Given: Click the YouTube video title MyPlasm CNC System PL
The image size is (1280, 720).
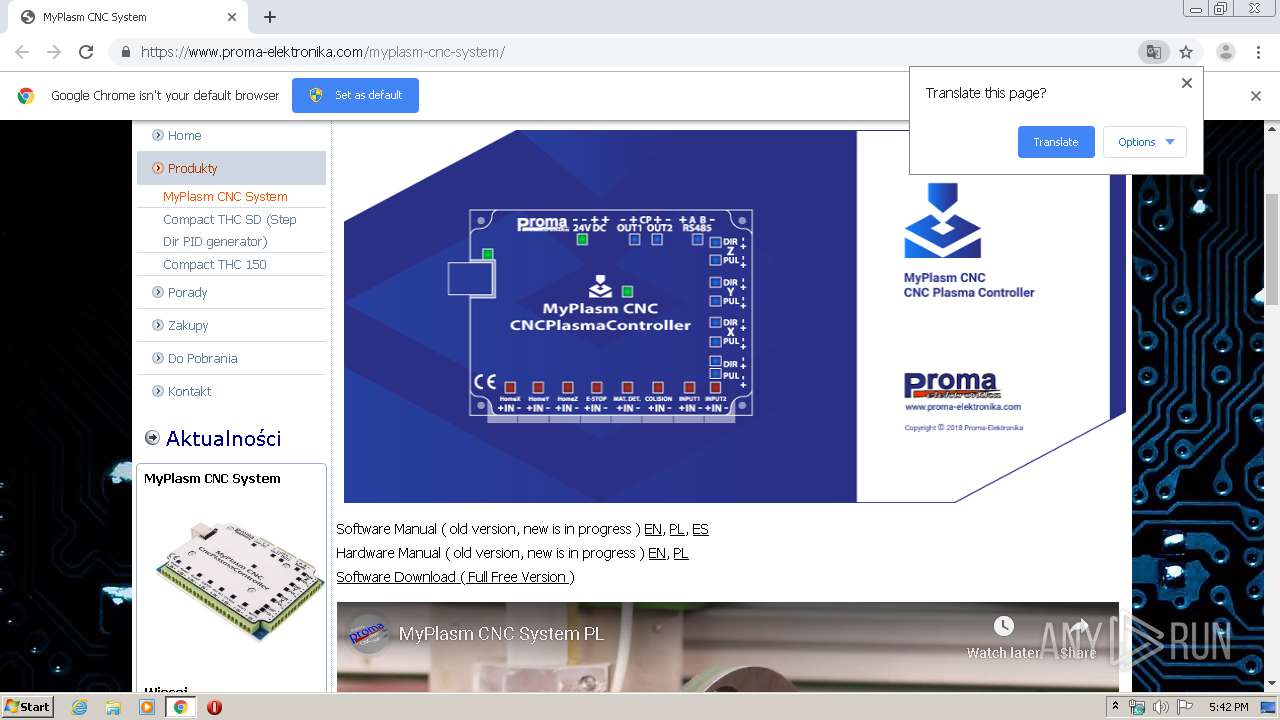Looking at the screenshot, I should (501, 633).
